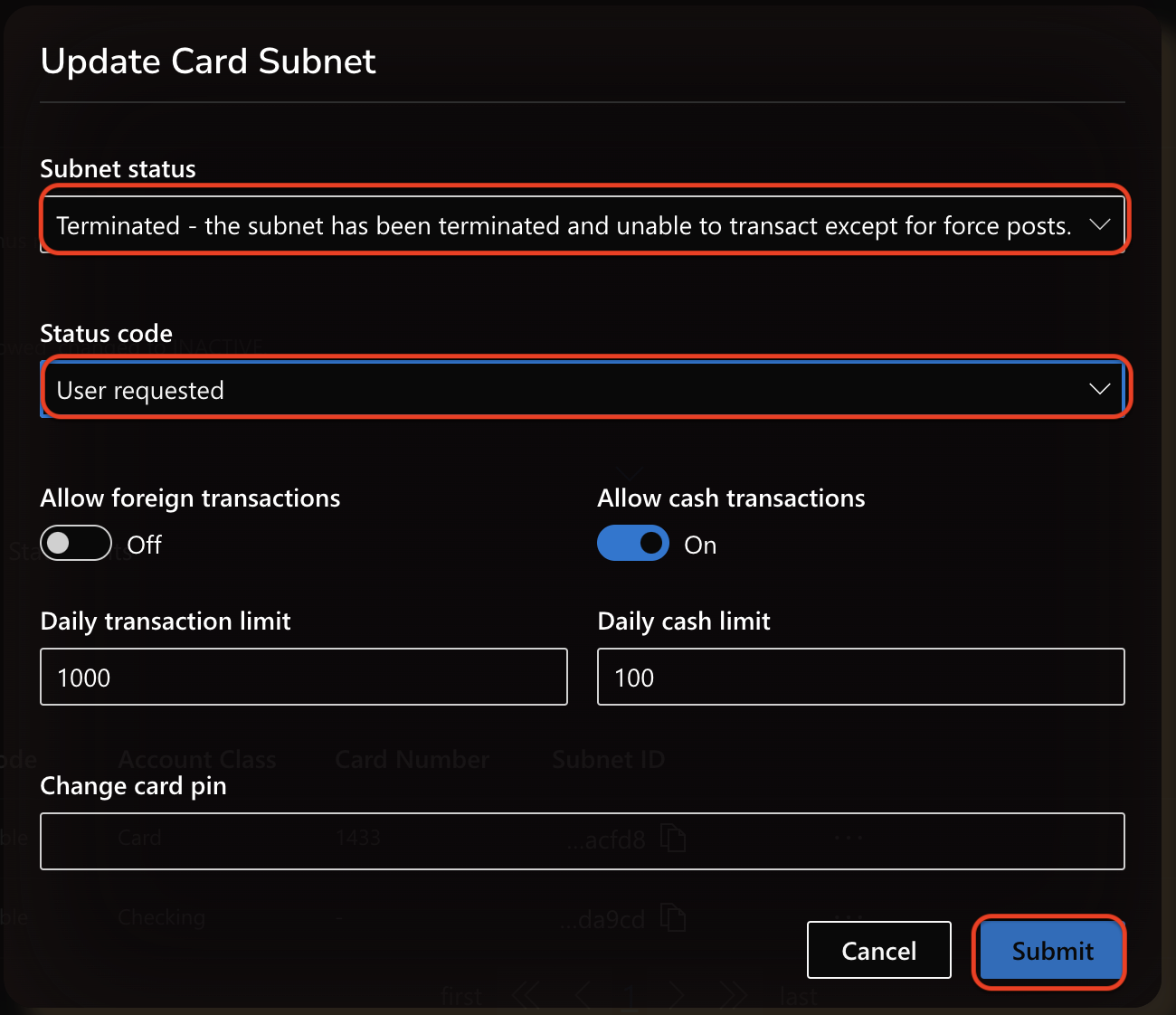This screenshot has width=1176, height=1015.
Task: Click the Subnet status label
Action: coord(119,169)
